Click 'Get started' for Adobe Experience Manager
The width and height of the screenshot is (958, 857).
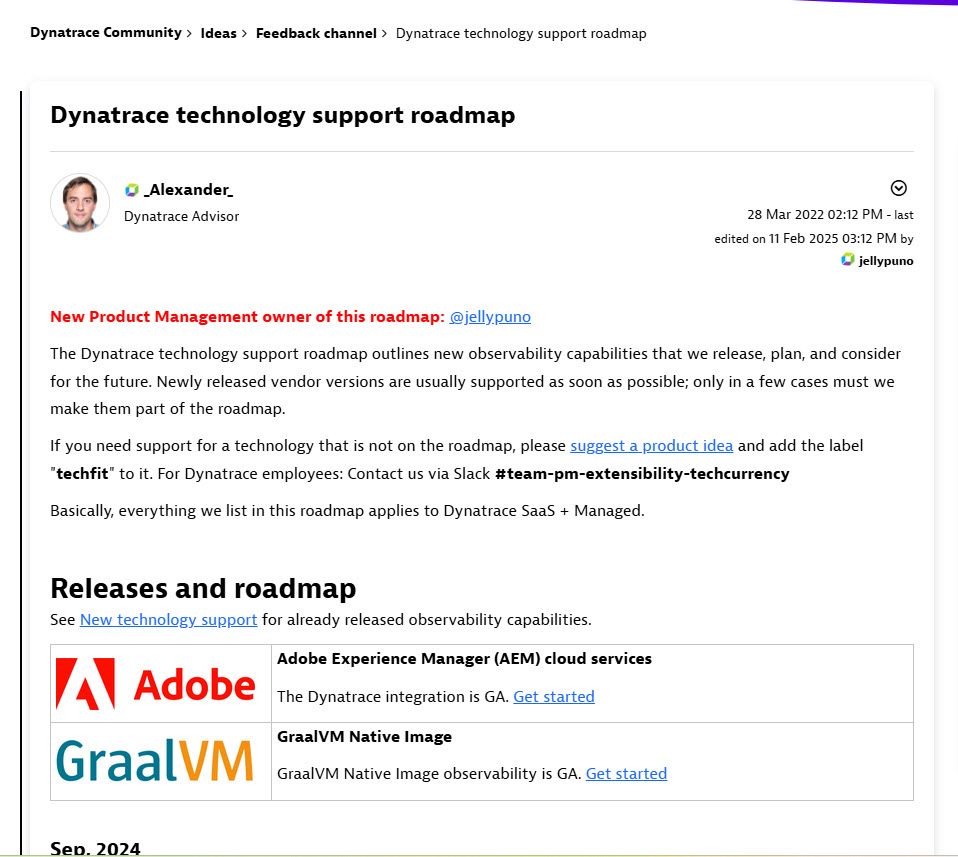(x=553, y=697)
